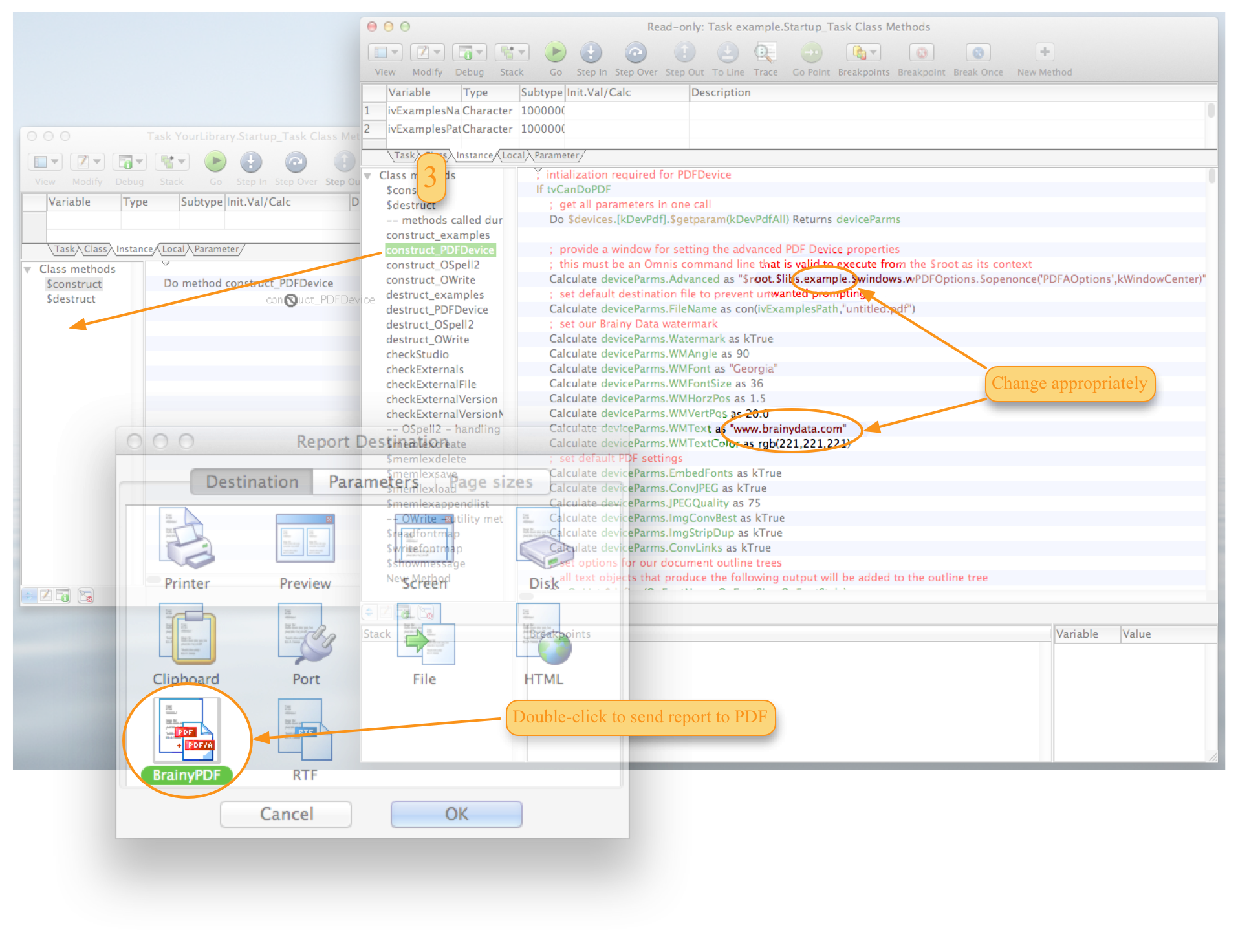1238x952 pixels.
Task: Click the Page sizes tab in Report Destination
Action: coord(492,482)
